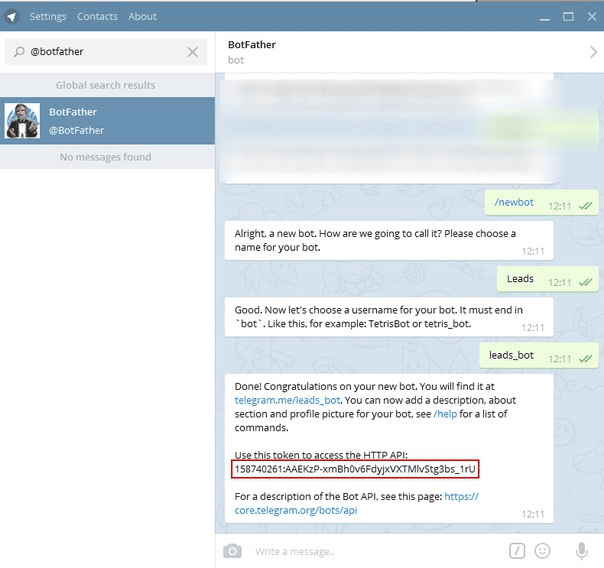Click the Telegram paper plane logo icon
Screen dimensions: 604x568
point(12,16)
